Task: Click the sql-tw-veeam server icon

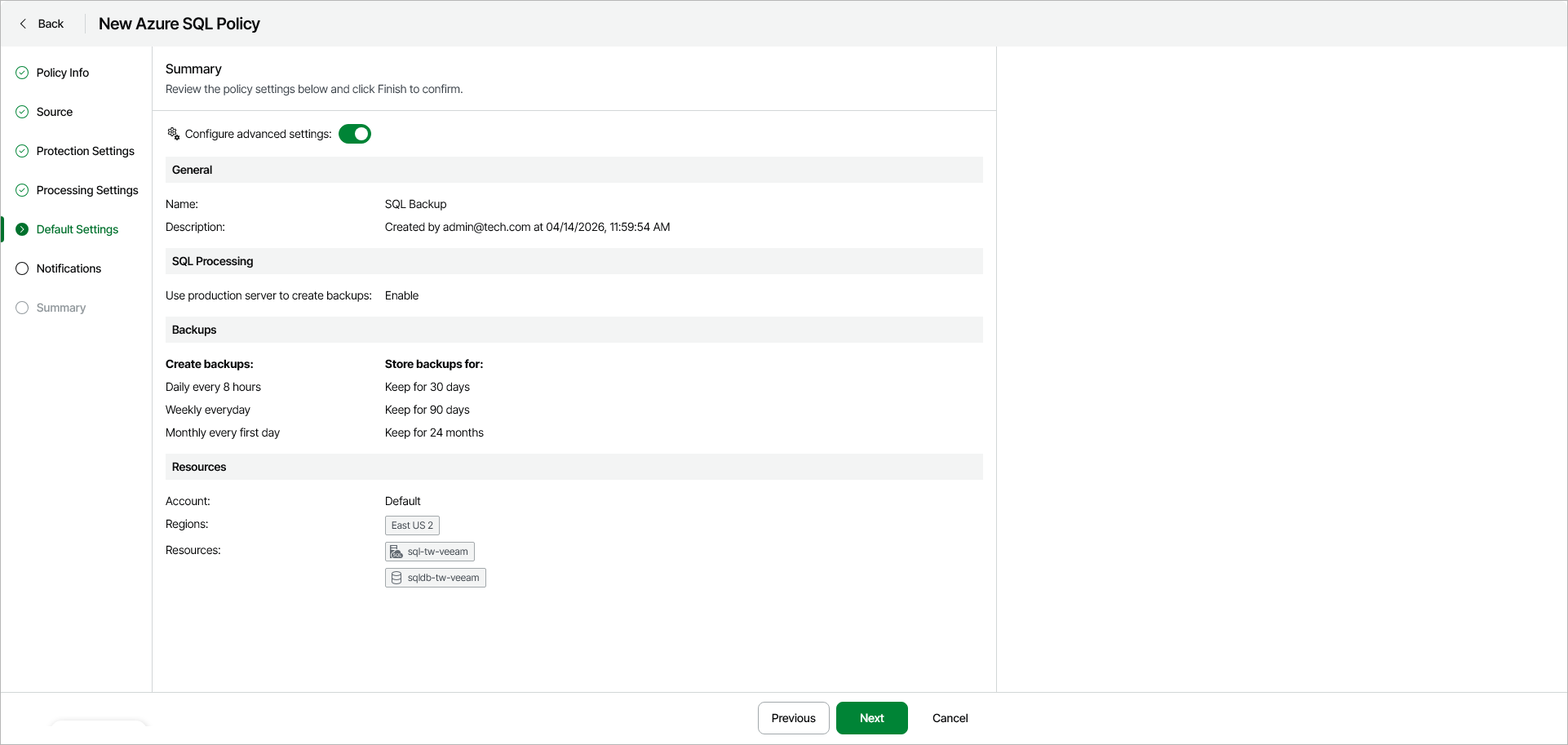Action: tap(396, 552)
